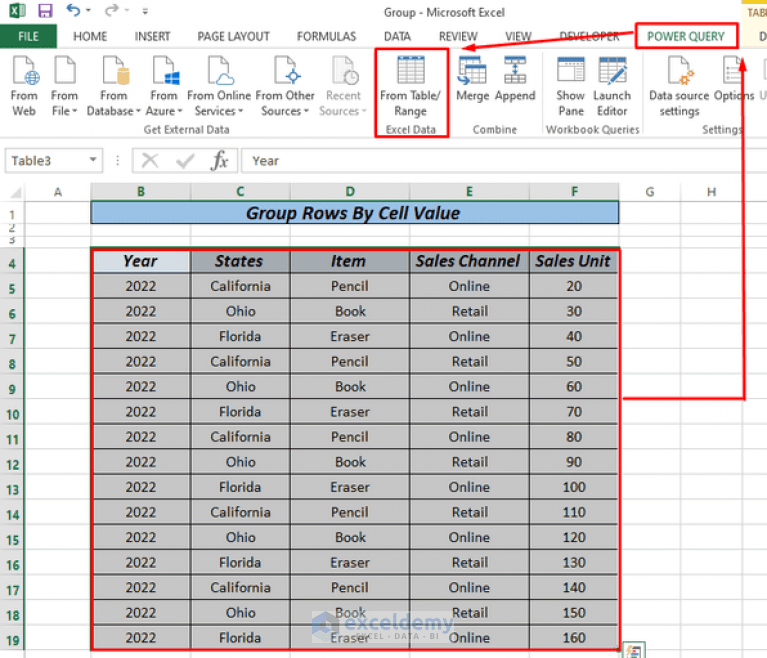Click the formula bar showing Year
This screenshot has height=658, width=767.
coord(504,160)
